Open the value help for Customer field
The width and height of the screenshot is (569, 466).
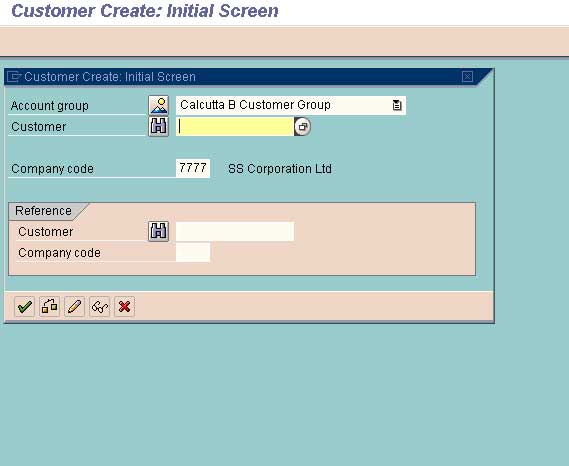(x=302, y=127)
